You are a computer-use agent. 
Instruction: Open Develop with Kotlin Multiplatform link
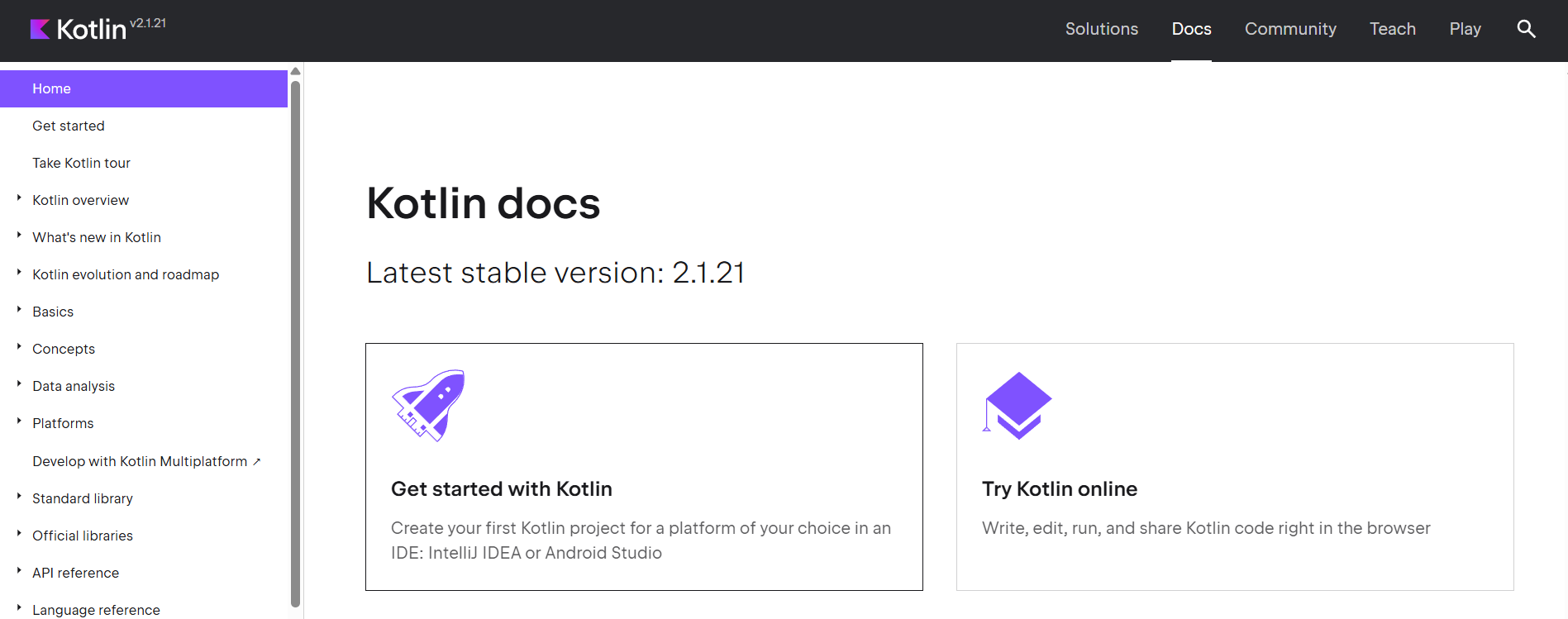140,461
